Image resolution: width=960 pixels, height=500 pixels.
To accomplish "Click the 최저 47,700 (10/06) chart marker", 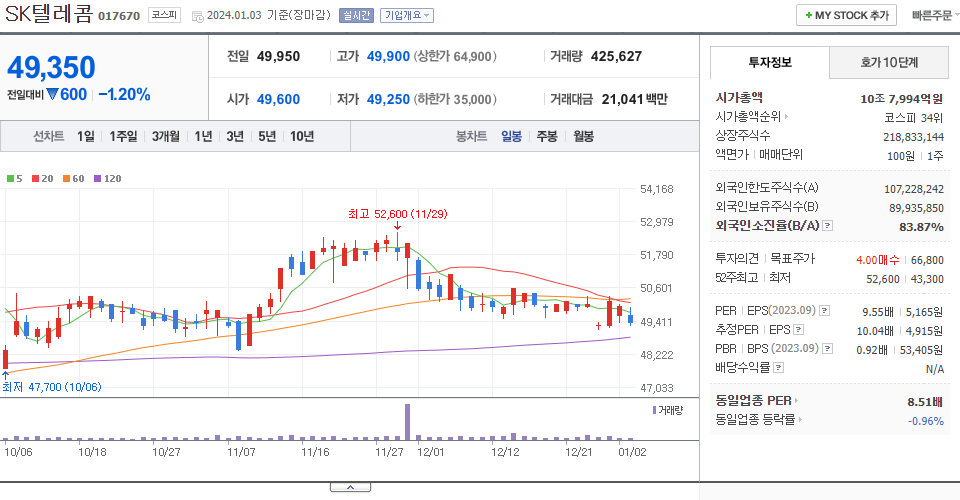I will 51,387.
